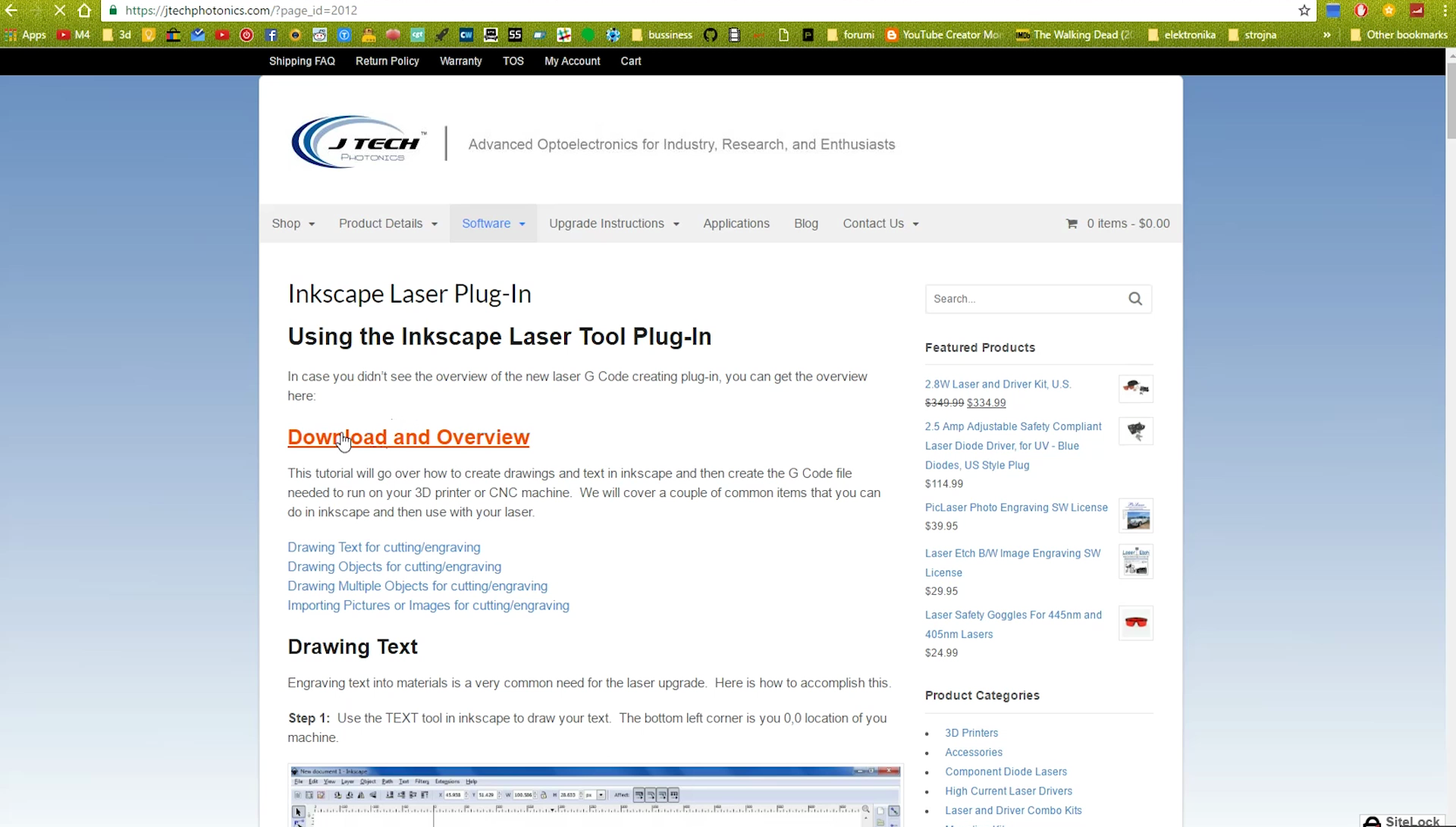Image resolution: width=1456 pixels, height=827 pixels.
Task: Open the forumi bookmarks folder
Action: tap(850, 35)
